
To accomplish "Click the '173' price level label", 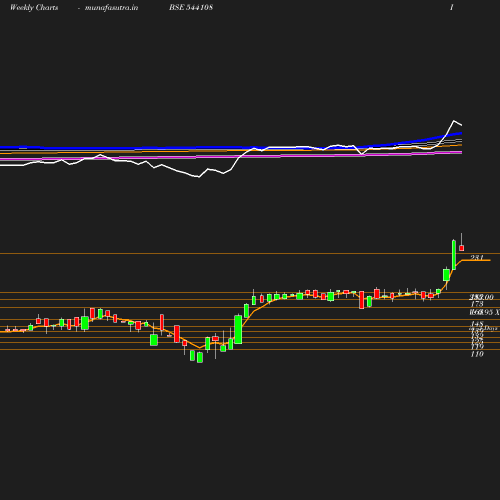I will (x=477, y=304).
